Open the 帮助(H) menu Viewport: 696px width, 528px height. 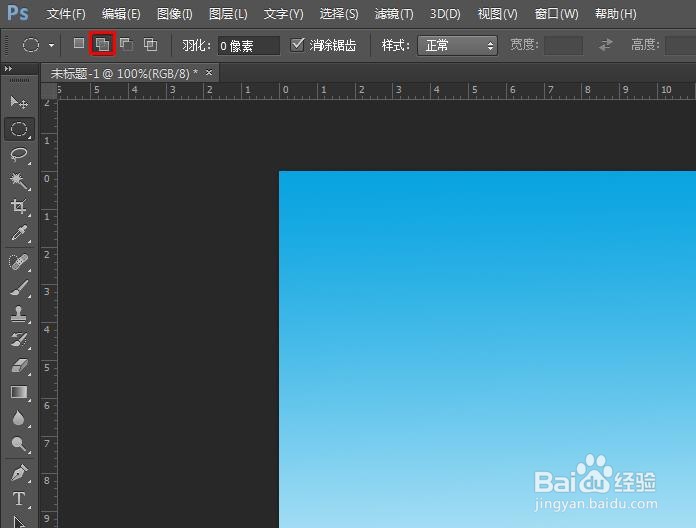point(615,14)
